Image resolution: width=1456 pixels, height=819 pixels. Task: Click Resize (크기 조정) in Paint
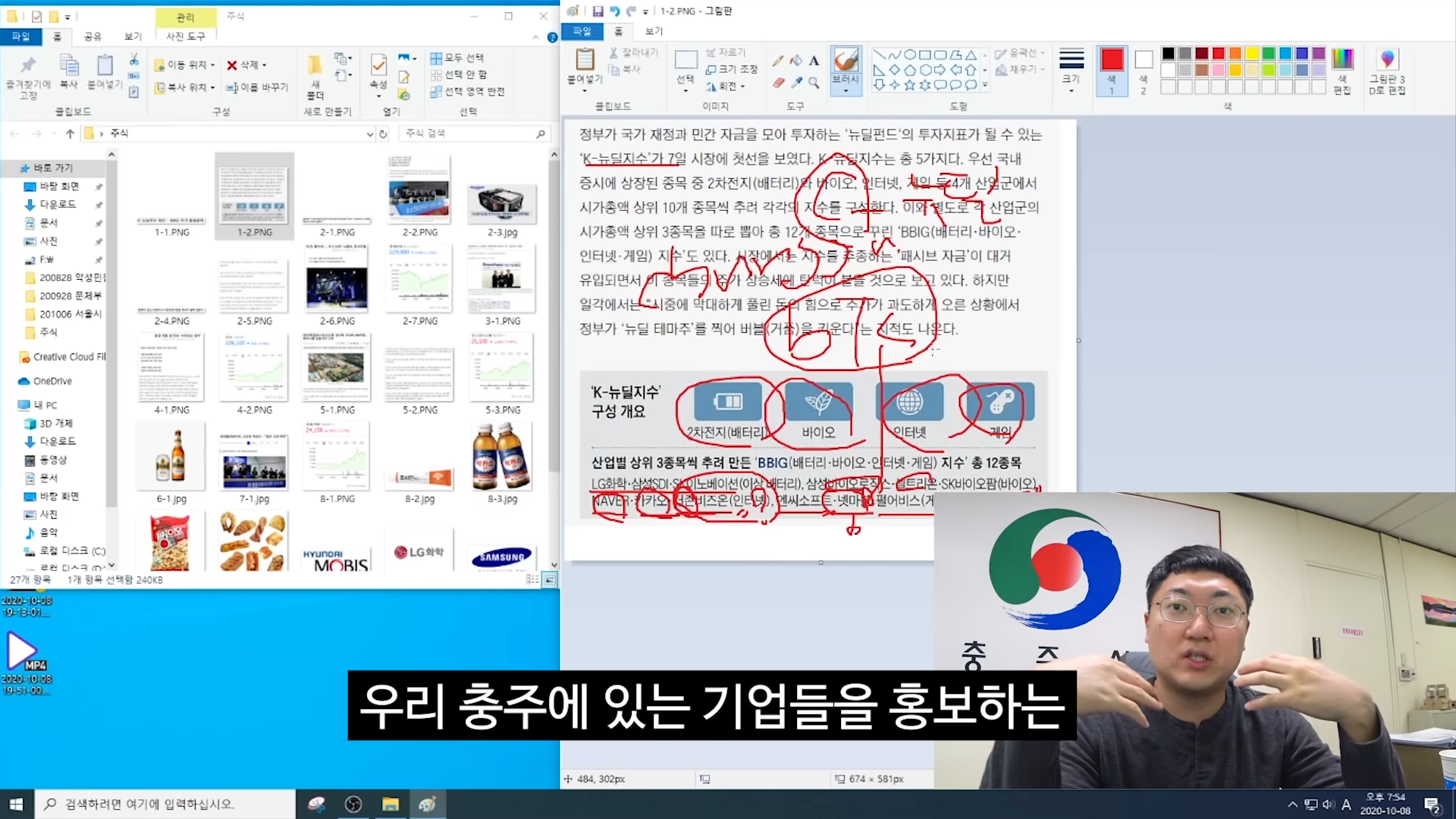pos(732,69)
